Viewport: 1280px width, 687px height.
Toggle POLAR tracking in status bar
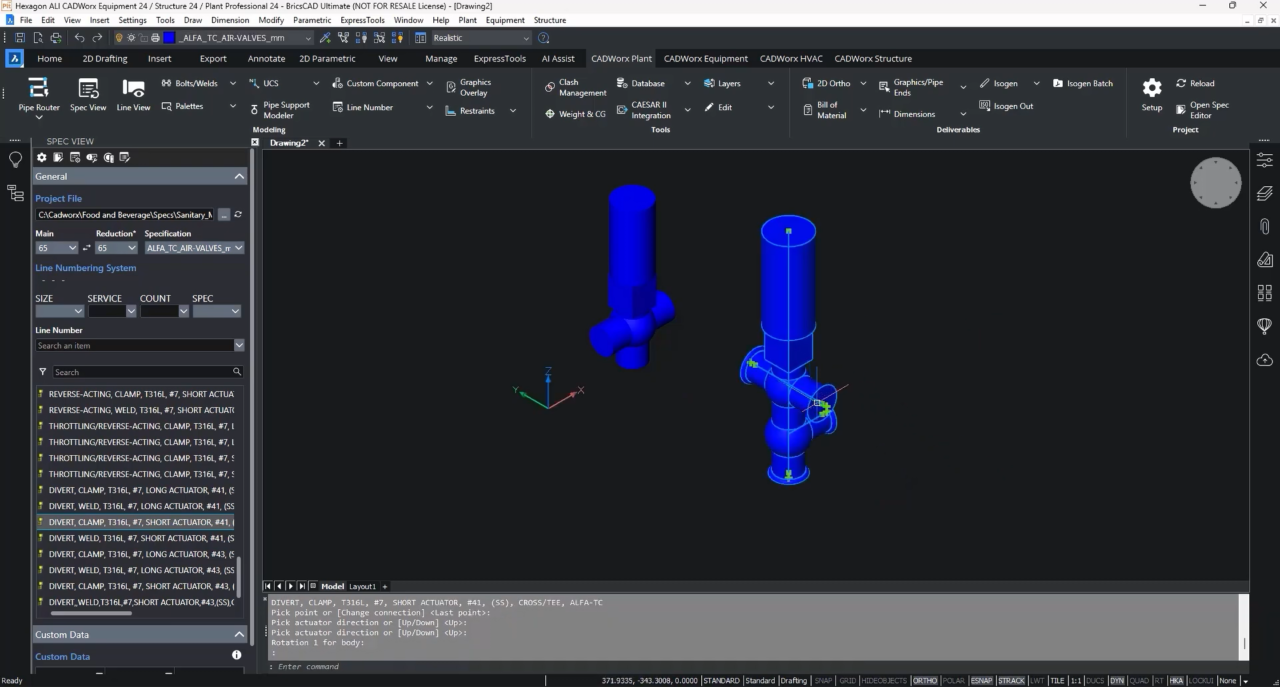954,681
